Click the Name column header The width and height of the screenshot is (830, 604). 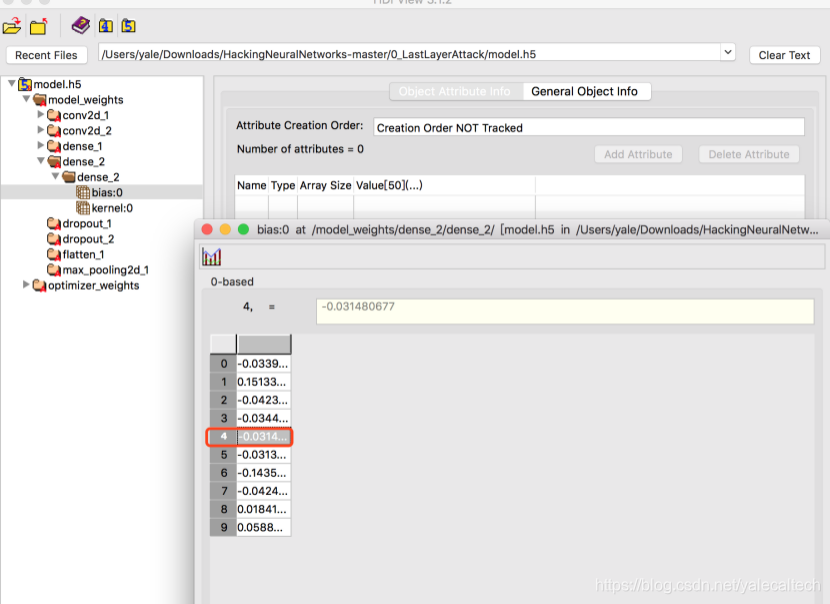[x=251, y=185]
